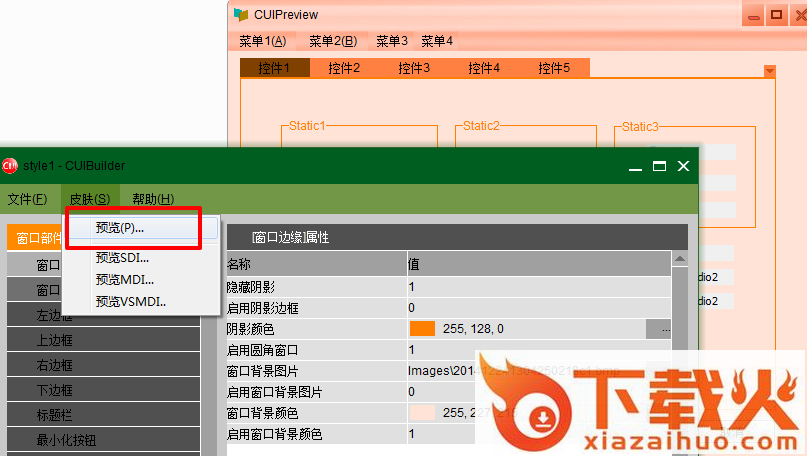
Task: Close the CUIBuilder window
Action: coord(683,166)
